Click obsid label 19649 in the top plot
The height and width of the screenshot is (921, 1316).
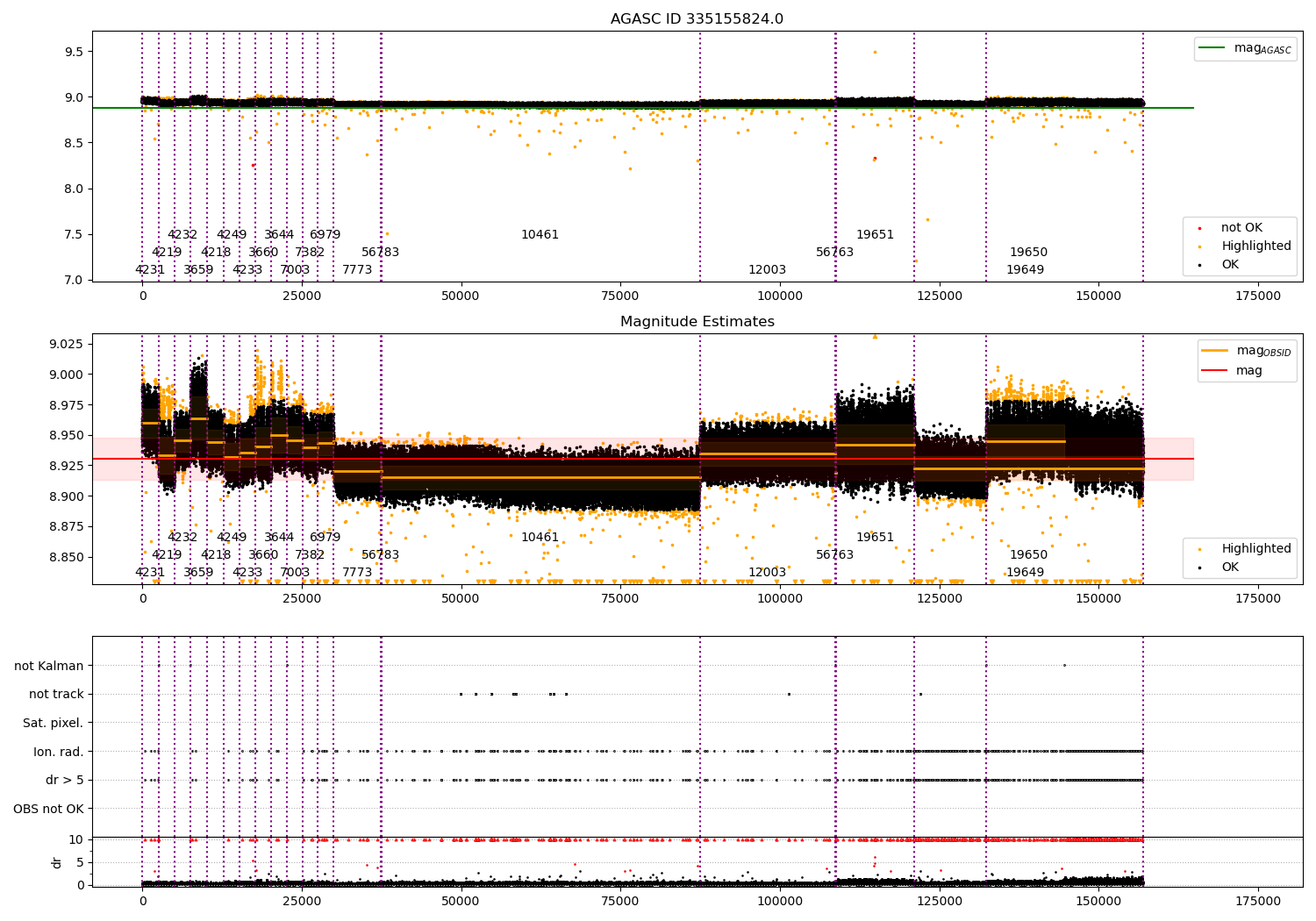[1025, 270]
